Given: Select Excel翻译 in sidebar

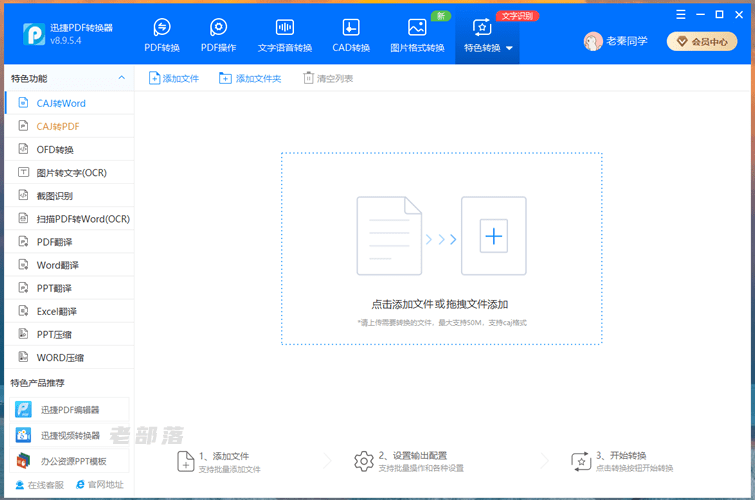Looking at the screenshot, I should [69, 311].
